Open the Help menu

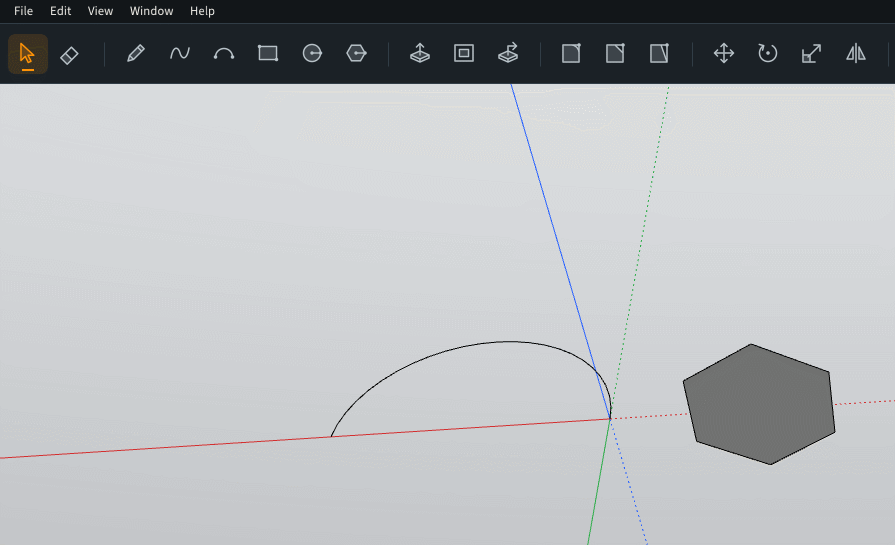[202, 11]
